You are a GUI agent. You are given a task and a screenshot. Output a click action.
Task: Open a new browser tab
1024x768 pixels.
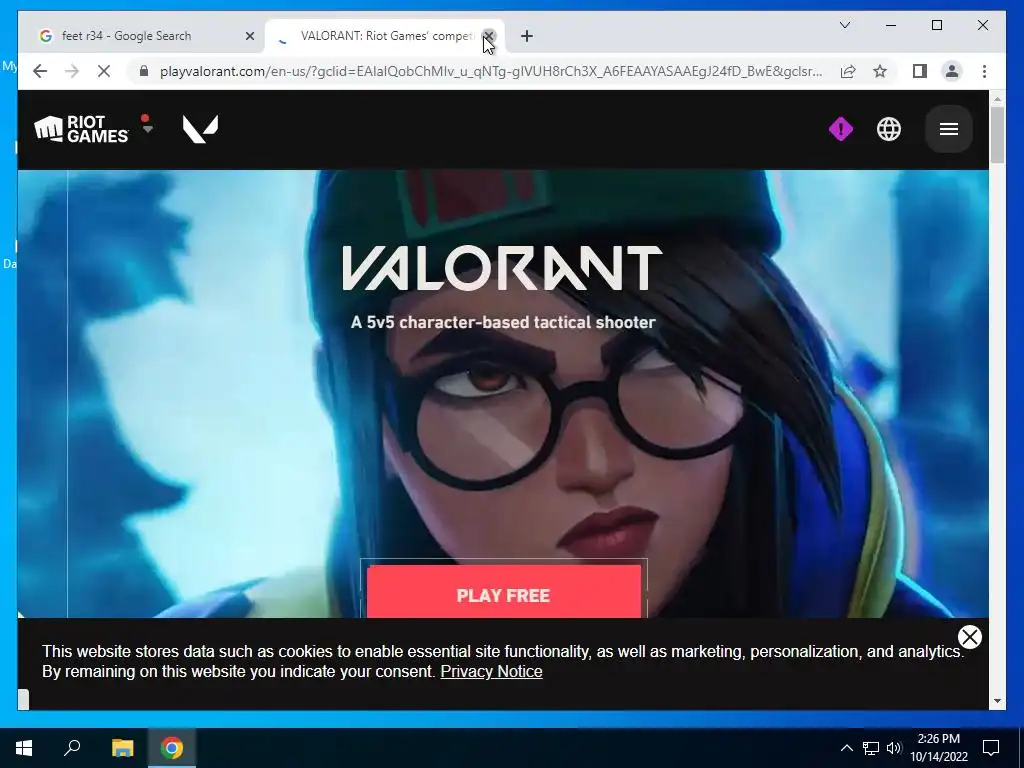pos(526,36)
